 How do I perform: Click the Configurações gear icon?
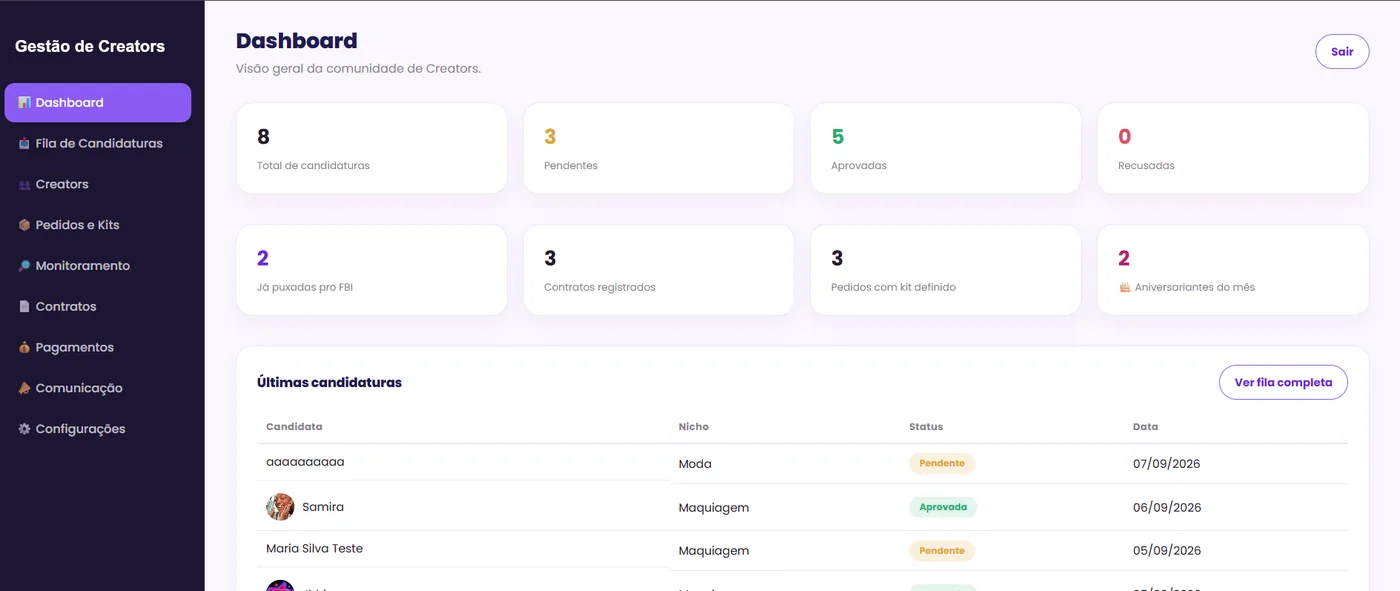(x=24, y=429)
